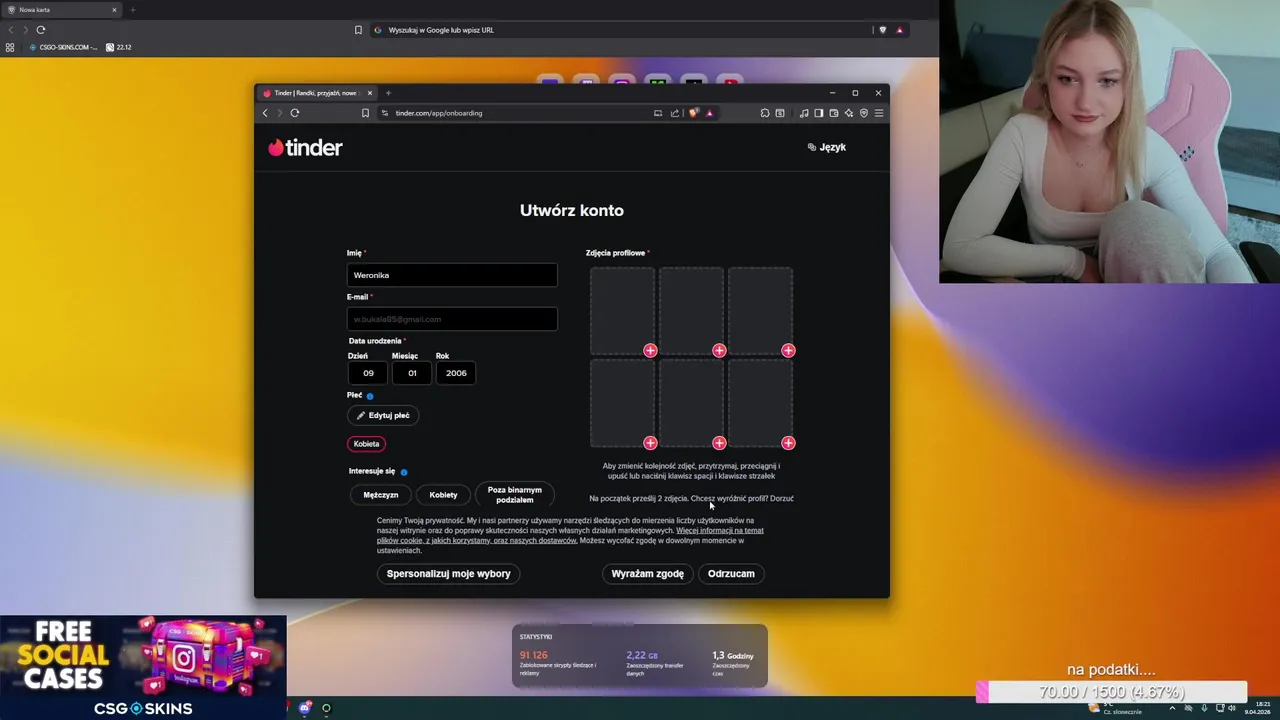Add a photo to the bottom-left profile slot
1280x720 pixels.
650,443
